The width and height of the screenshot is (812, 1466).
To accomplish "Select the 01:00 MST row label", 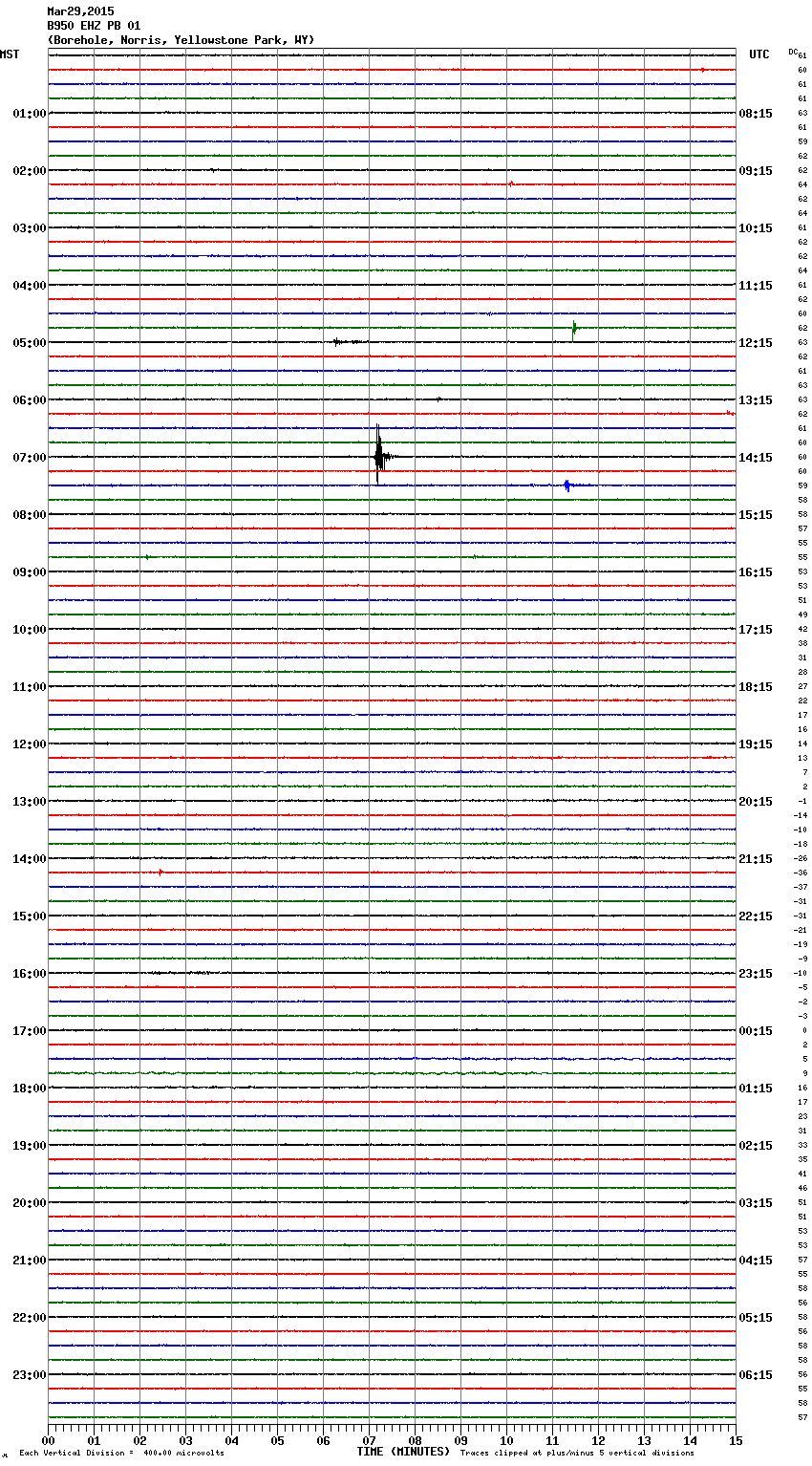I will [x=29, y=113].
